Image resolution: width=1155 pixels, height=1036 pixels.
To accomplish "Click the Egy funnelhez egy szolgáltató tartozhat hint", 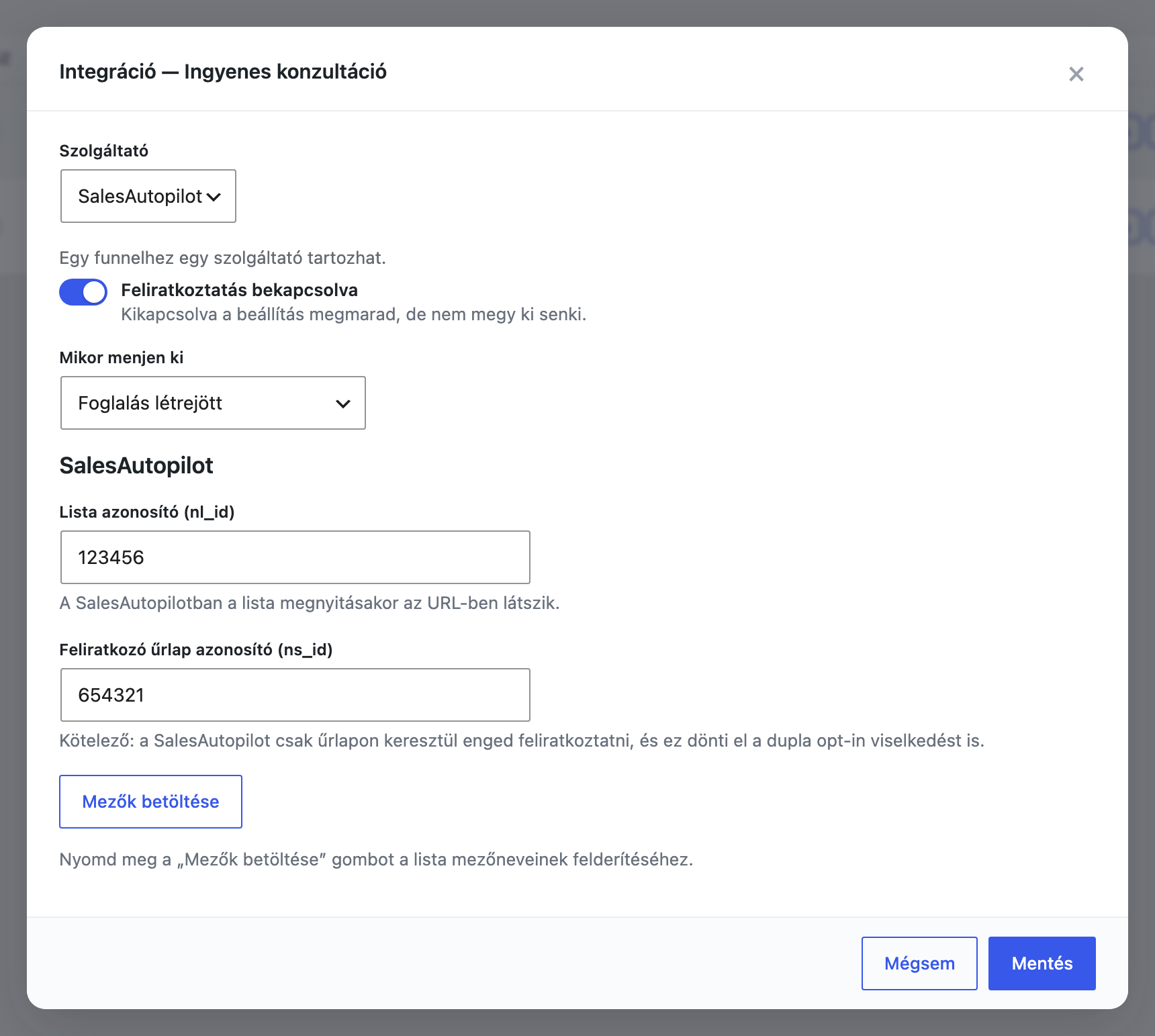I will click(223, 258).
